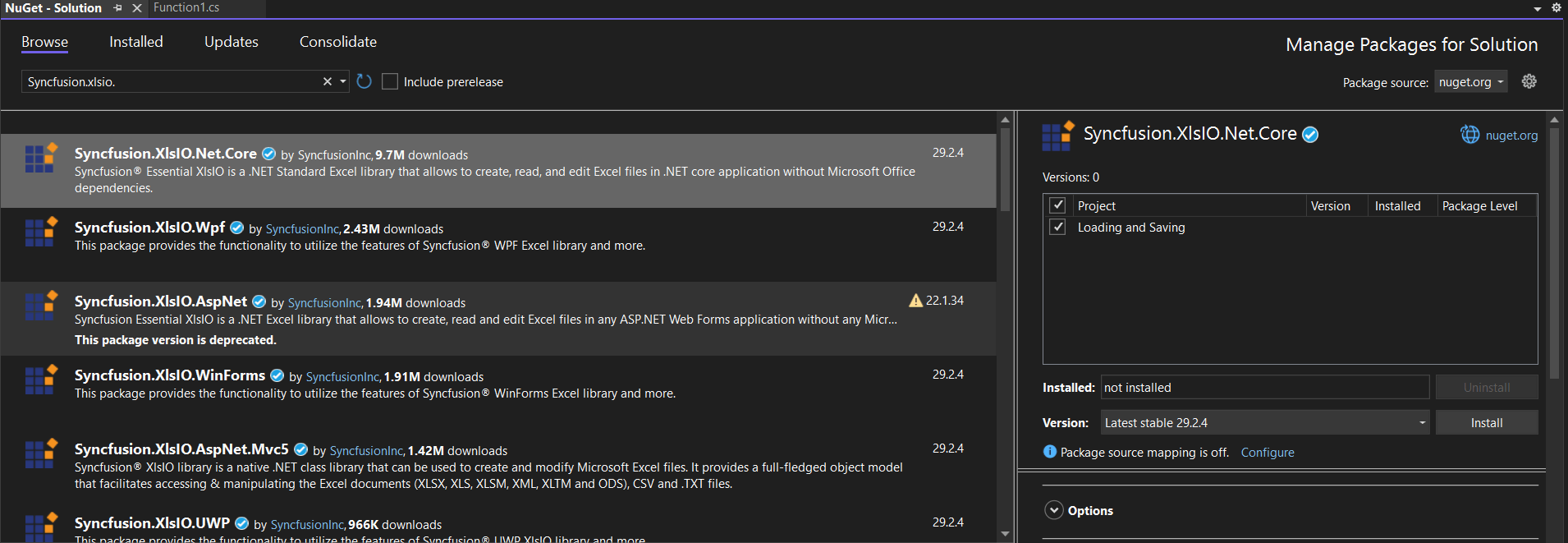Open the window options gear at top right

pos(1556,7)
